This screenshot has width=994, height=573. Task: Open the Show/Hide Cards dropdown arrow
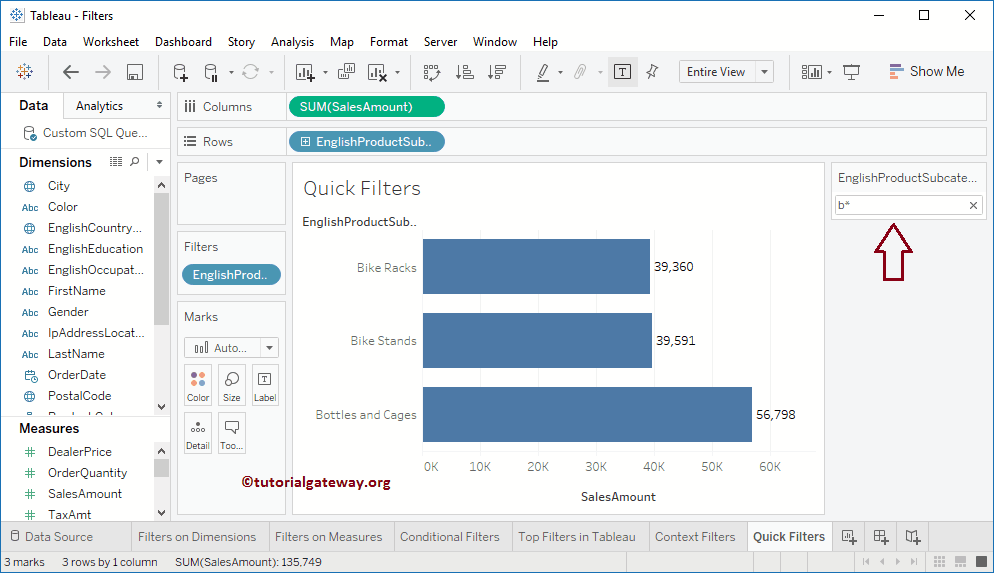pyautogui.click(x=830, y=73)
